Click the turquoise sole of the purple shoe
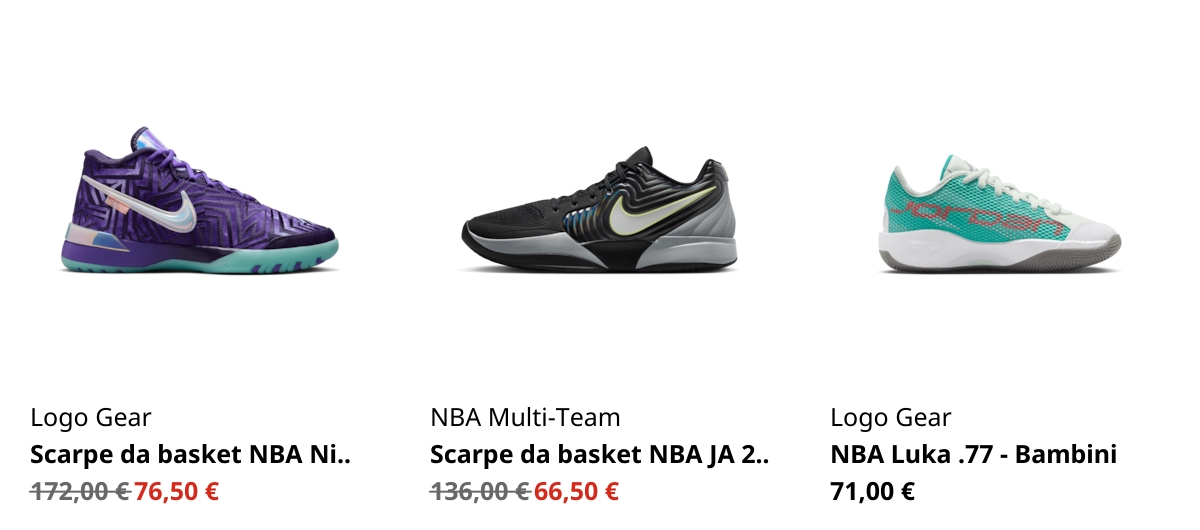This screenshot has height=530, width=1200. tap(200, 257)
